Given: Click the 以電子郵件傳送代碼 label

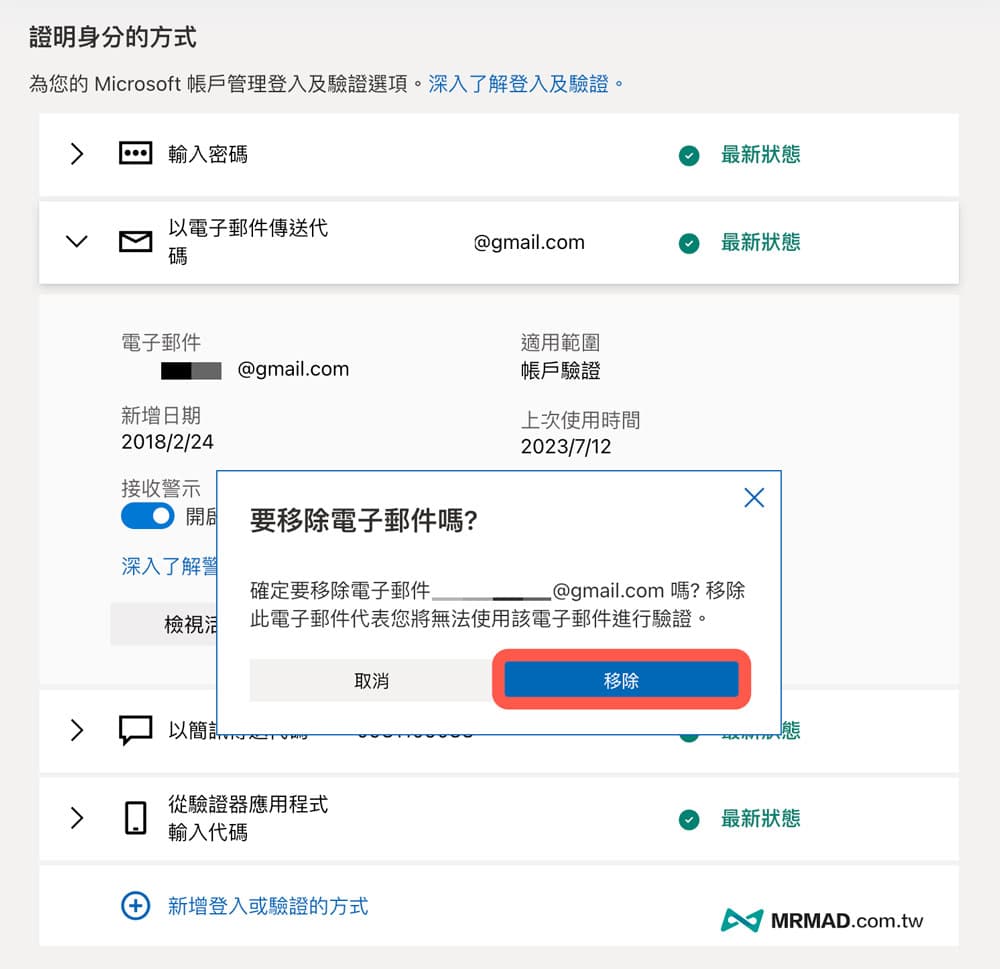Looking at the screenshot, I should 247,241.
